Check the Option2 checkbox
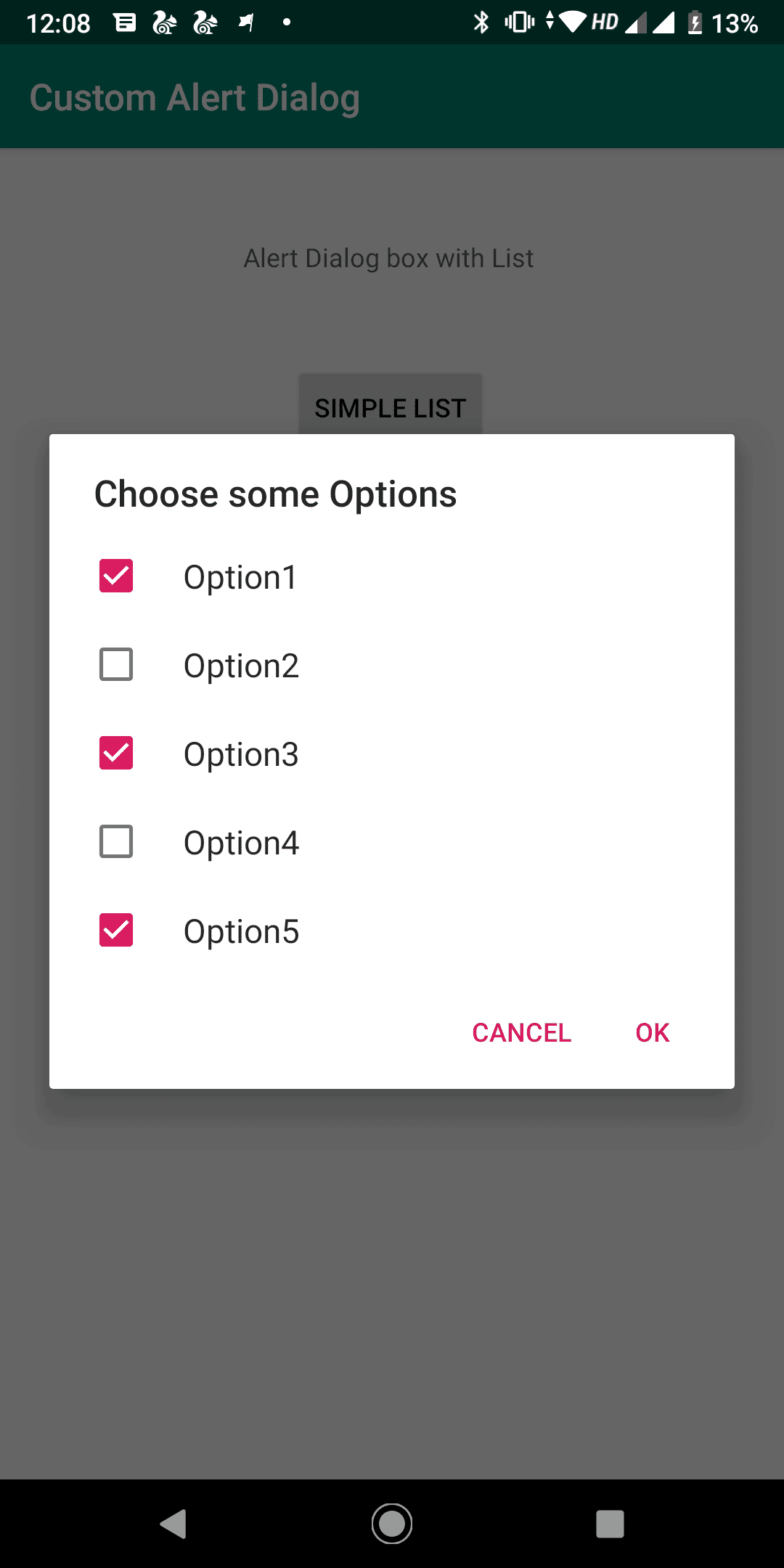 tap(115, 664)
